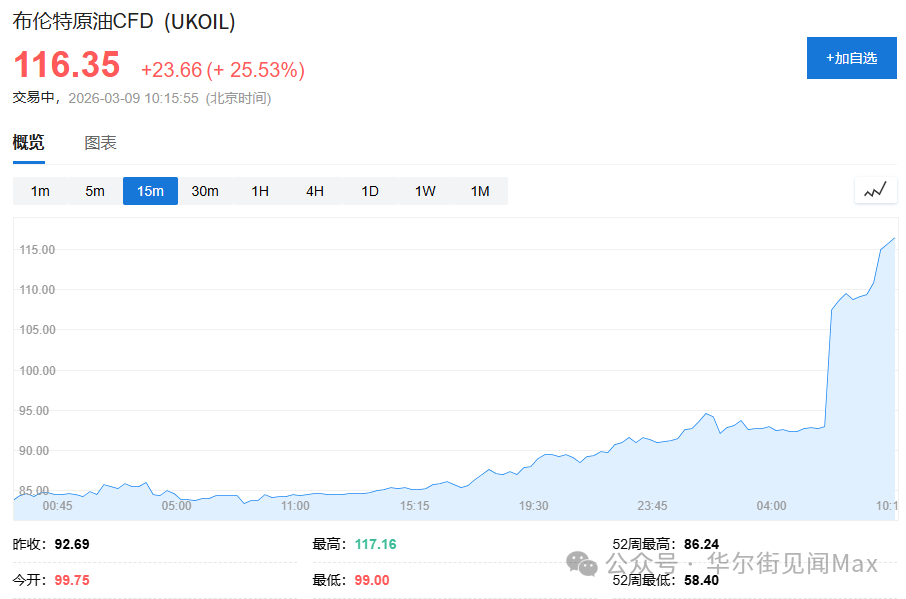Image resolution: width=906 pixels, height=599 pixels.
Task: Click the UKOIL title link
Action: [x=122, y=20]
